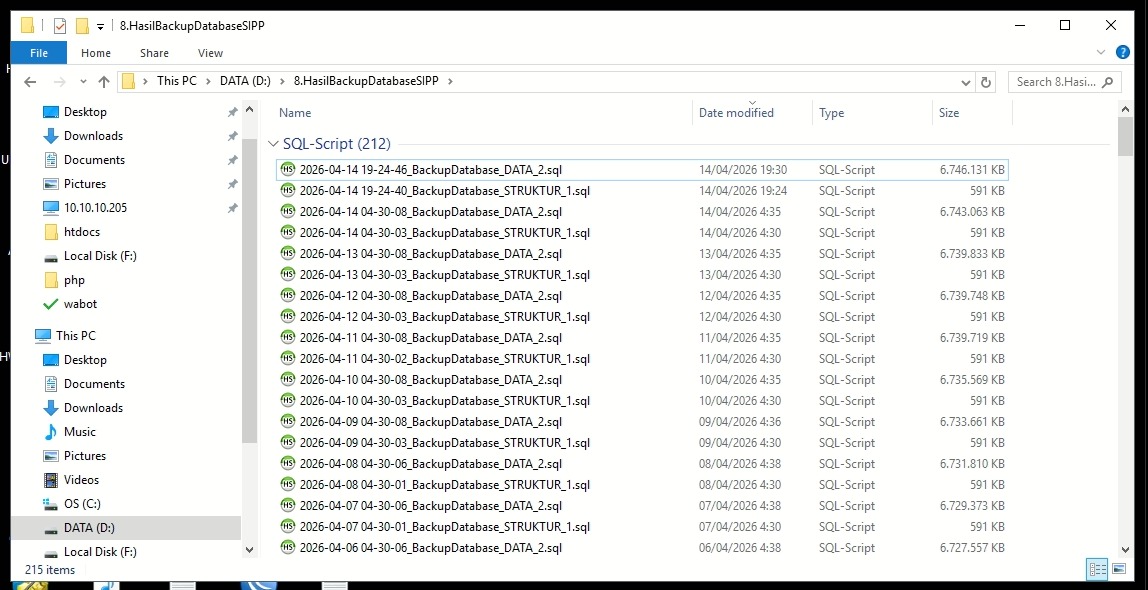1148x590 pixels.
Task: Collapse the SQL-Script (212) group
Action: click(274, 144)
